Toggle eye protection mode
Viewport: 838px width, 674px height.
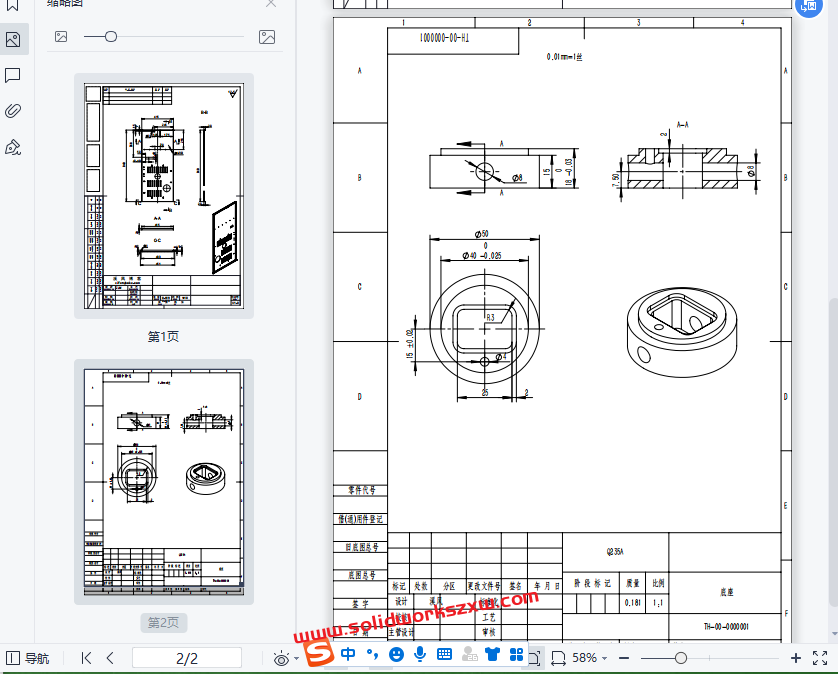pyautogui.click(x=281, y=658)
